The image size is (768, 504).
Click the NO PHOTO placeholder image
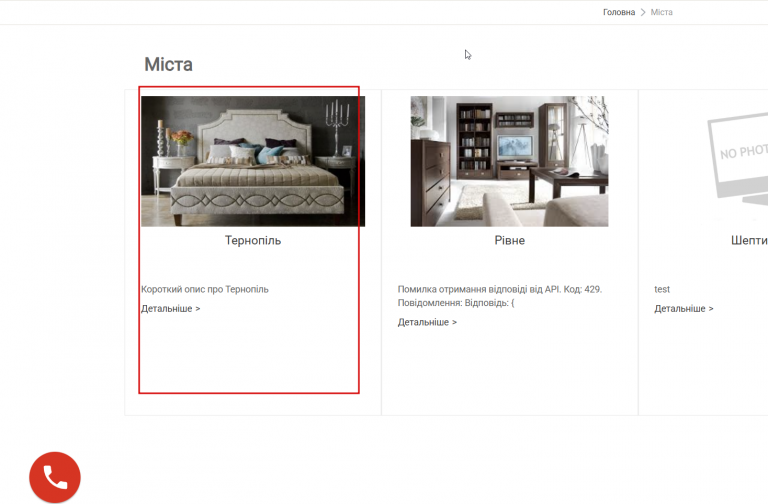(x=738, y=159)
